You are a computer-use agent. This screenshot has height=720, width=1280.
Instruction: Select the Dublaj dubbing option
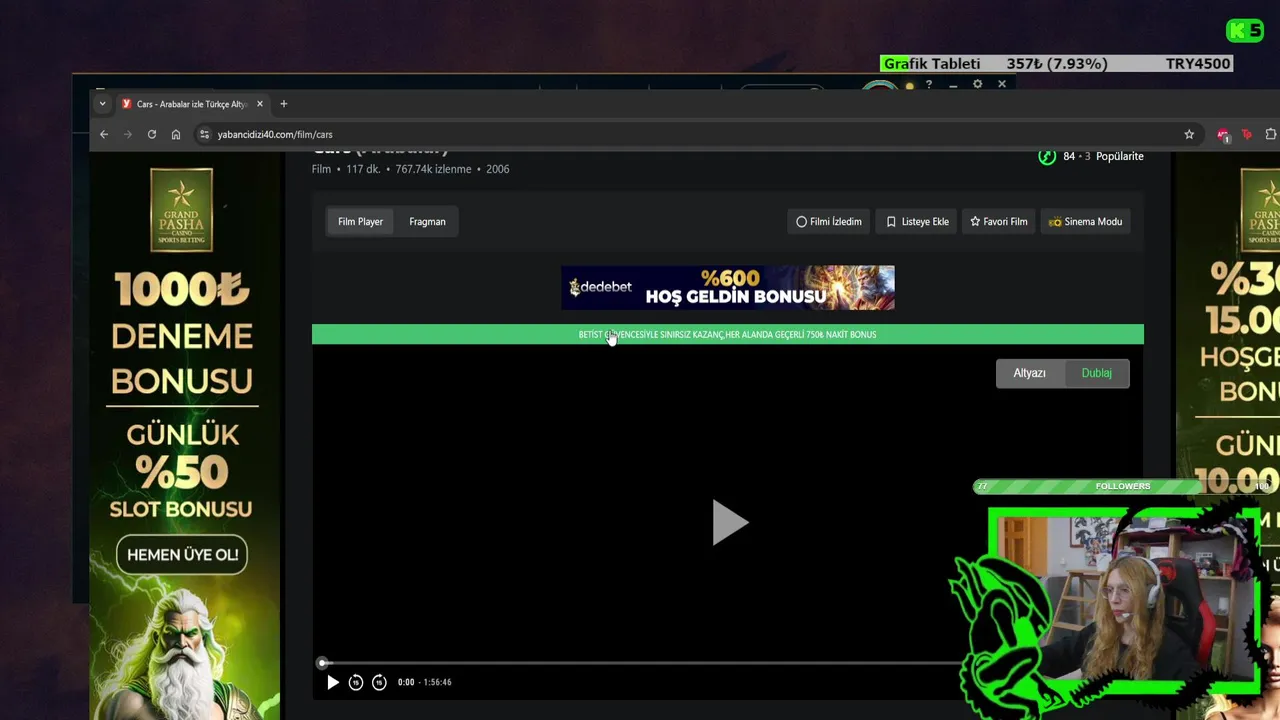click(x=1096, y=373)
